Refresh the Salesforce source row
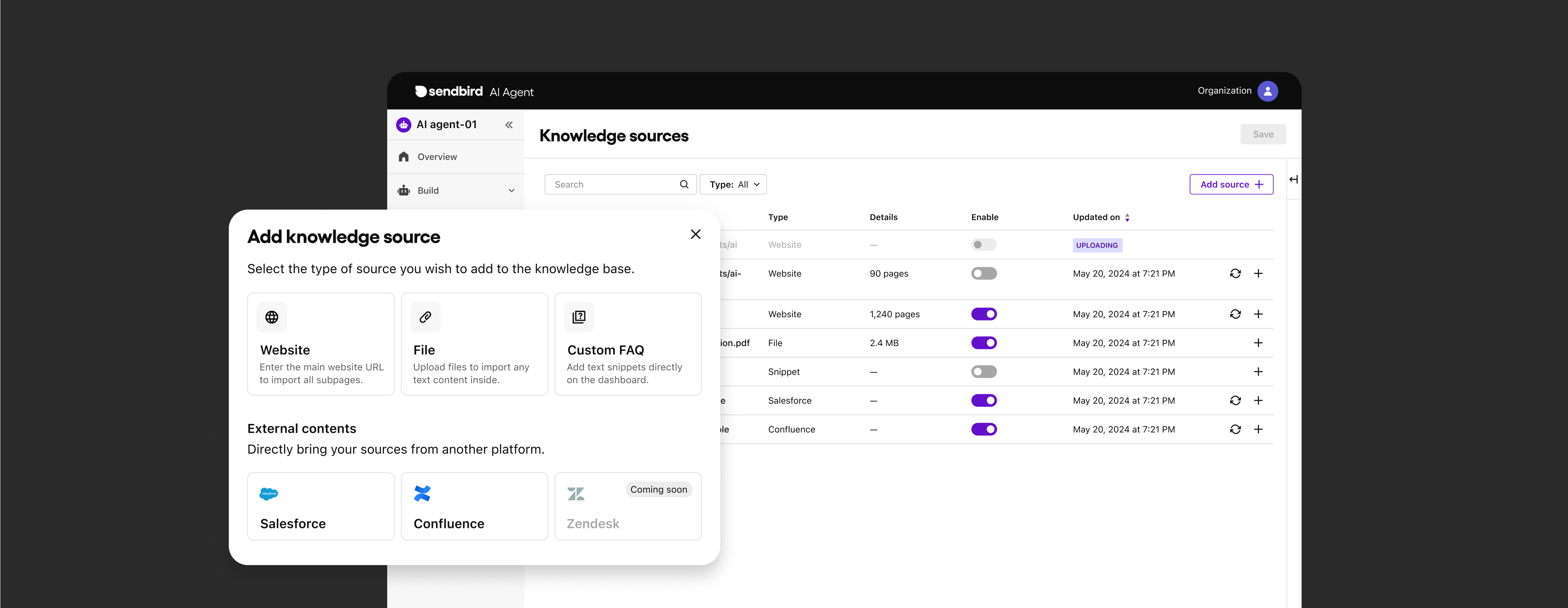The image size is (1568, 608). tap(1235, 400)
